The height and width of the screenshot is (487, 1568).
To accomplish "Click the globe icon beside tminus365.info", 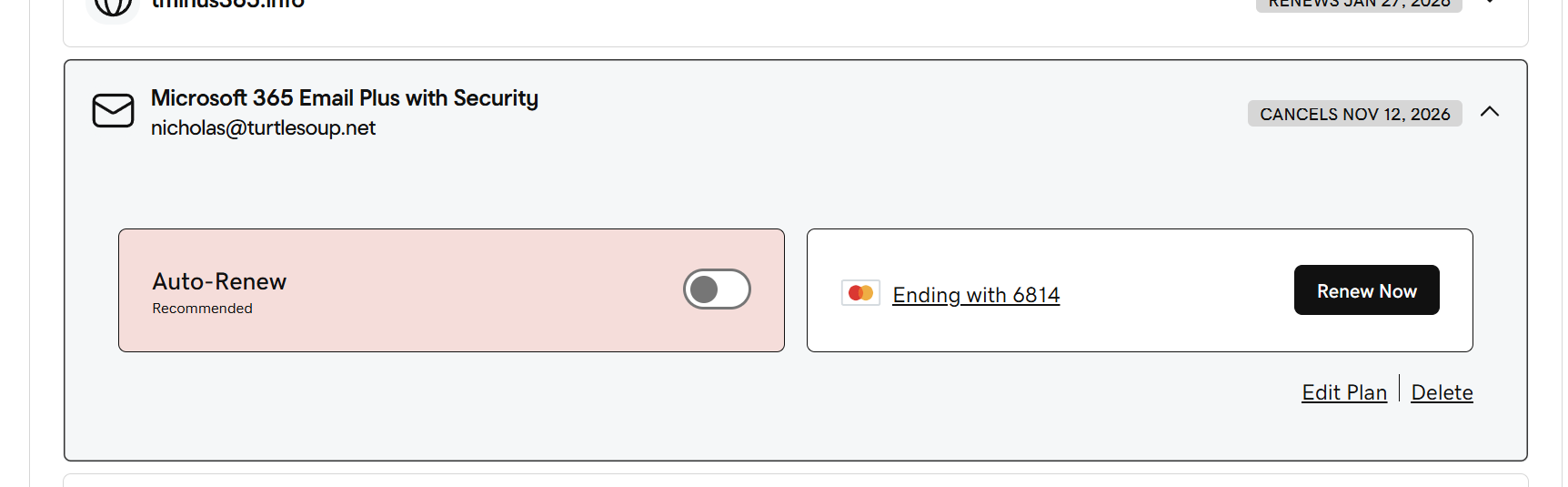I will click(x=113, y=5).
